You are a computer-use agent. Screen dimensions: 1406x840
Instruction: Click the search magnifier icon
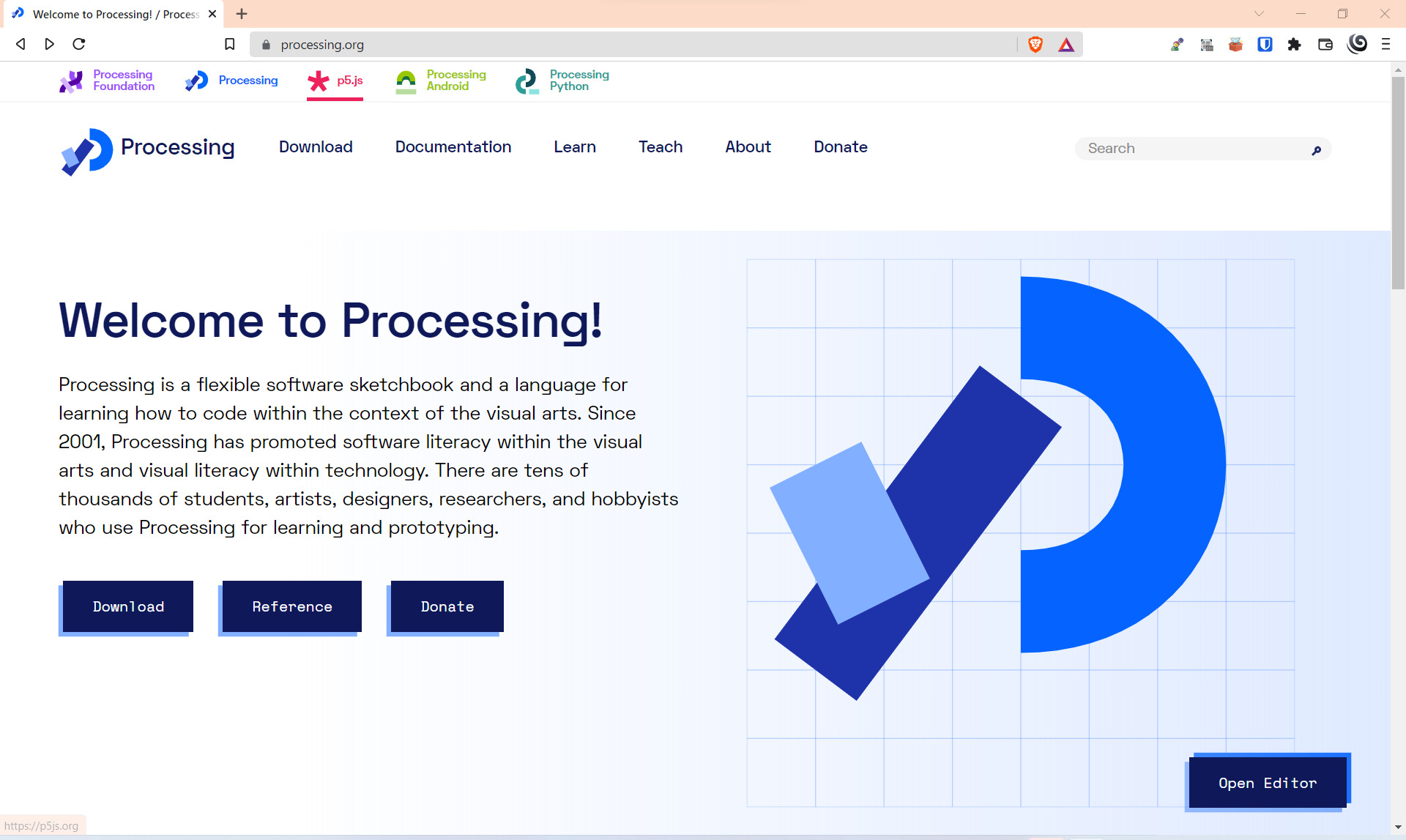point(1316,150)
